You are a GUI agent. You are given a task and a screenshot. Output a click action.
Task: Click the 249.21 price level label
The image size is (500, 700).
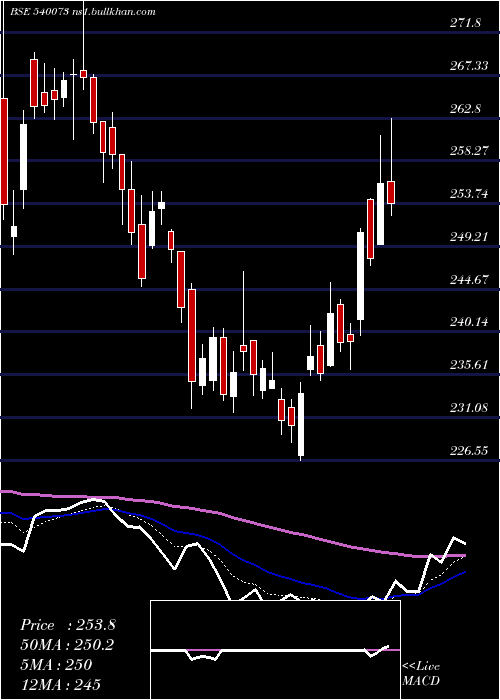click(468, 236)
